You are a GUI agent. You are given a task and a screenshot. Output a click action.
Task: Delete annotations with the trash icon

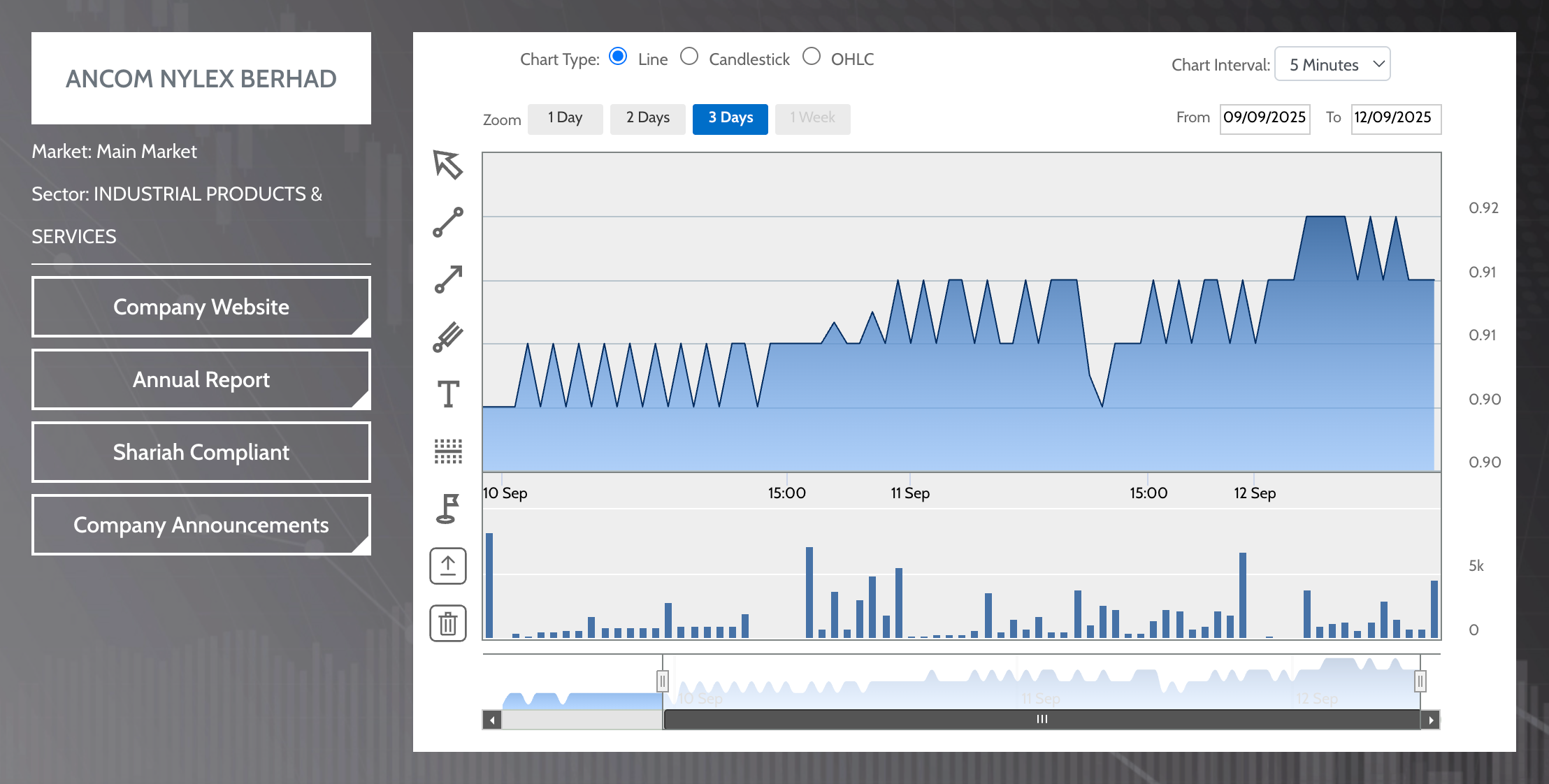[x=448, y=623]
